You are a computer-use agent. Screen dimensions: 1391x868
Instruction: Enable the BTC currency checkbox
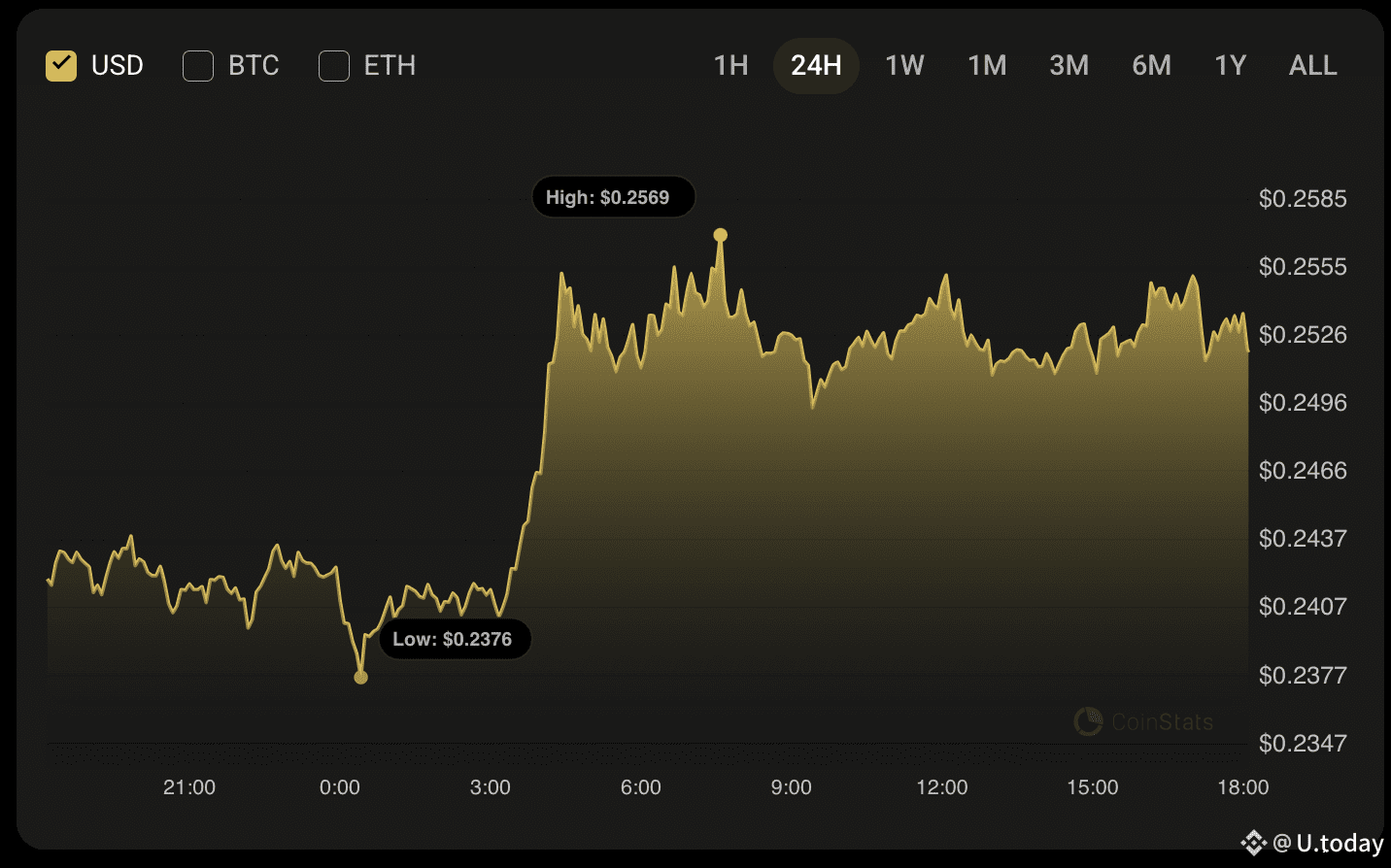tap(198, 66)
